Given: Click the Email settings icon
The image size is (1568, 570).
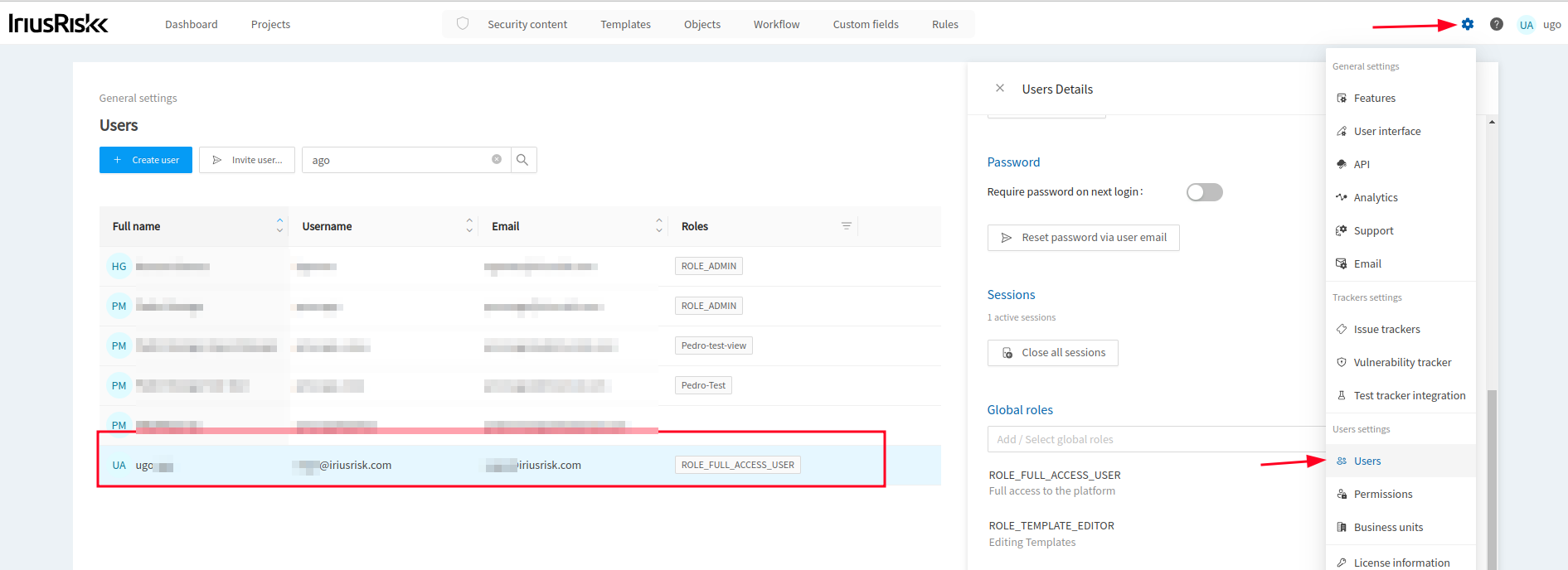Looking at the screenshot, I should [x=1342, y=263].
